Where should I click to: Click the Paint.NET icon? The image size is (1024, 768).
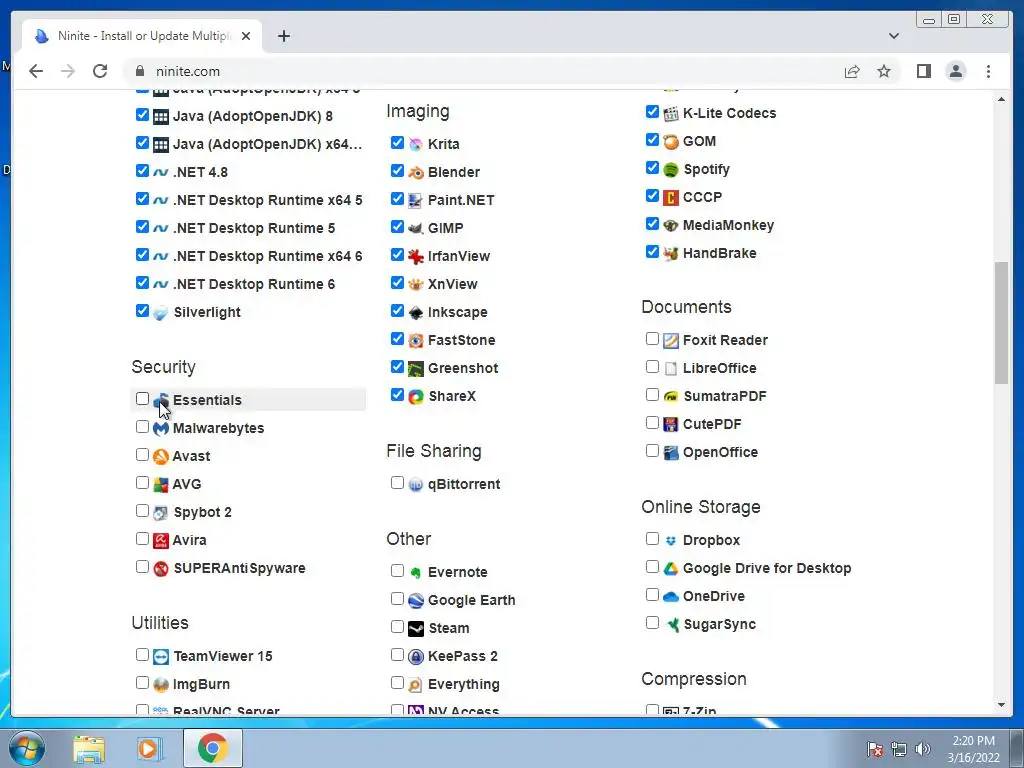415,200
